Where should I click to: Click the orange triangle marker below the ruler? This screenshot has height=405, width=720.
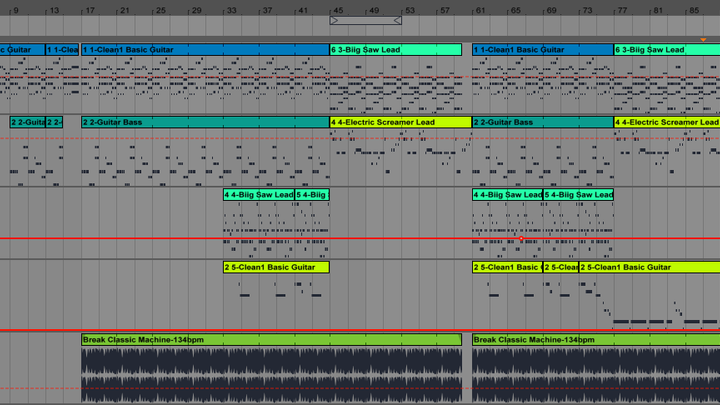(703, 40)
